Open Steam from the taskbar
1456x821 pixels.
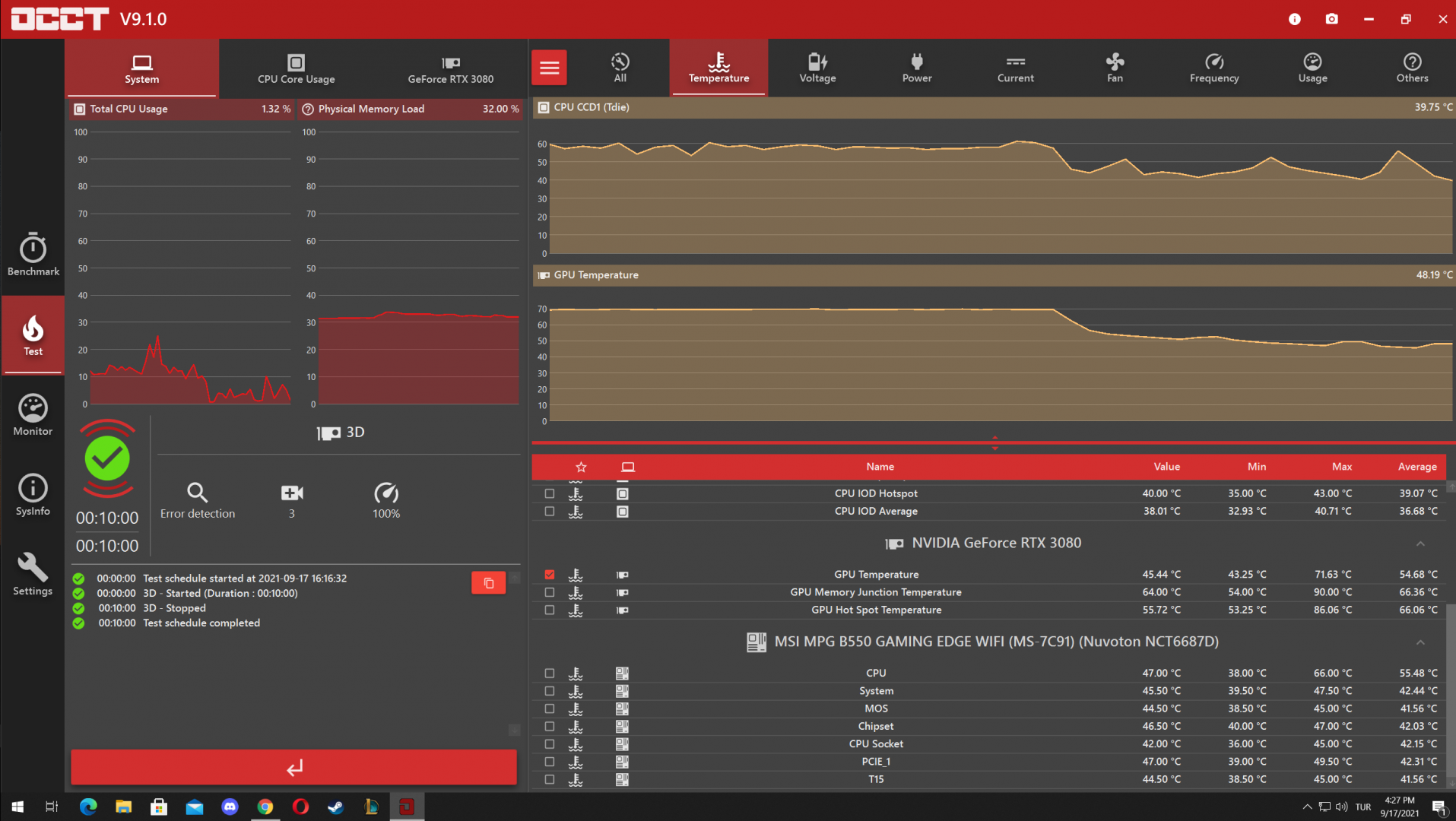(x=336, y=807)
